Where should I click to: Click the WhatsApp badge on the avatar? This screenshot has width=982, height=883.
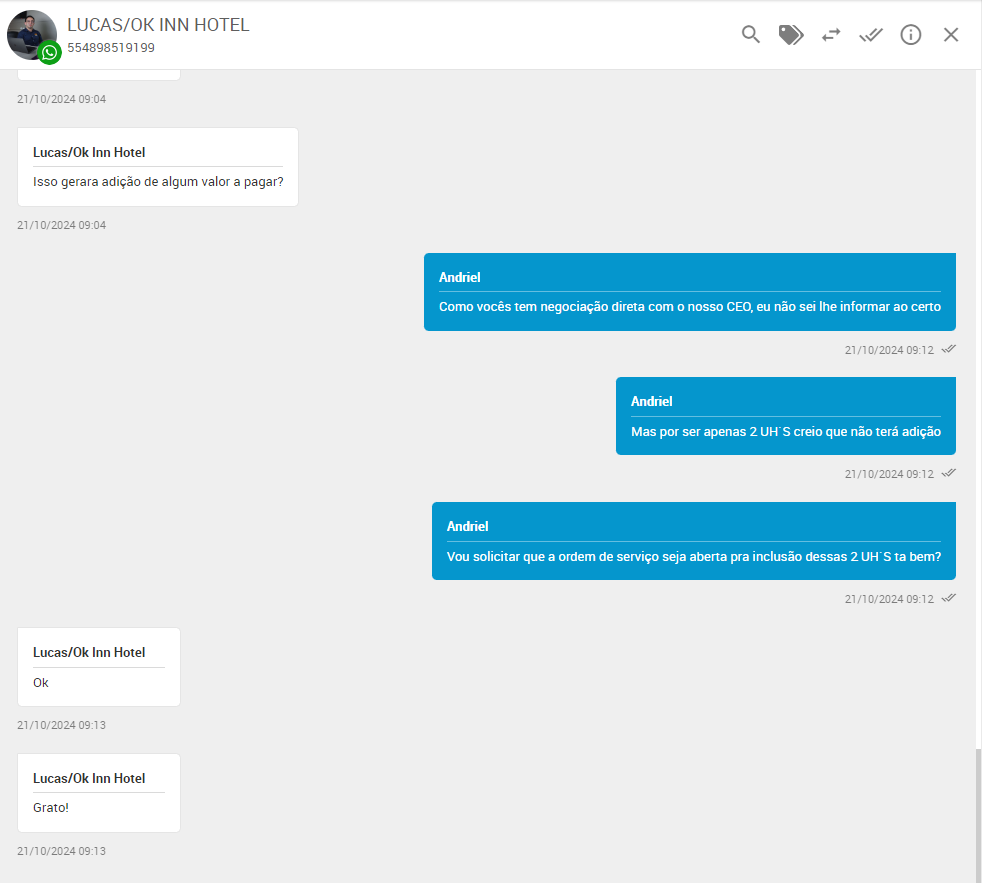click(50, 52)
